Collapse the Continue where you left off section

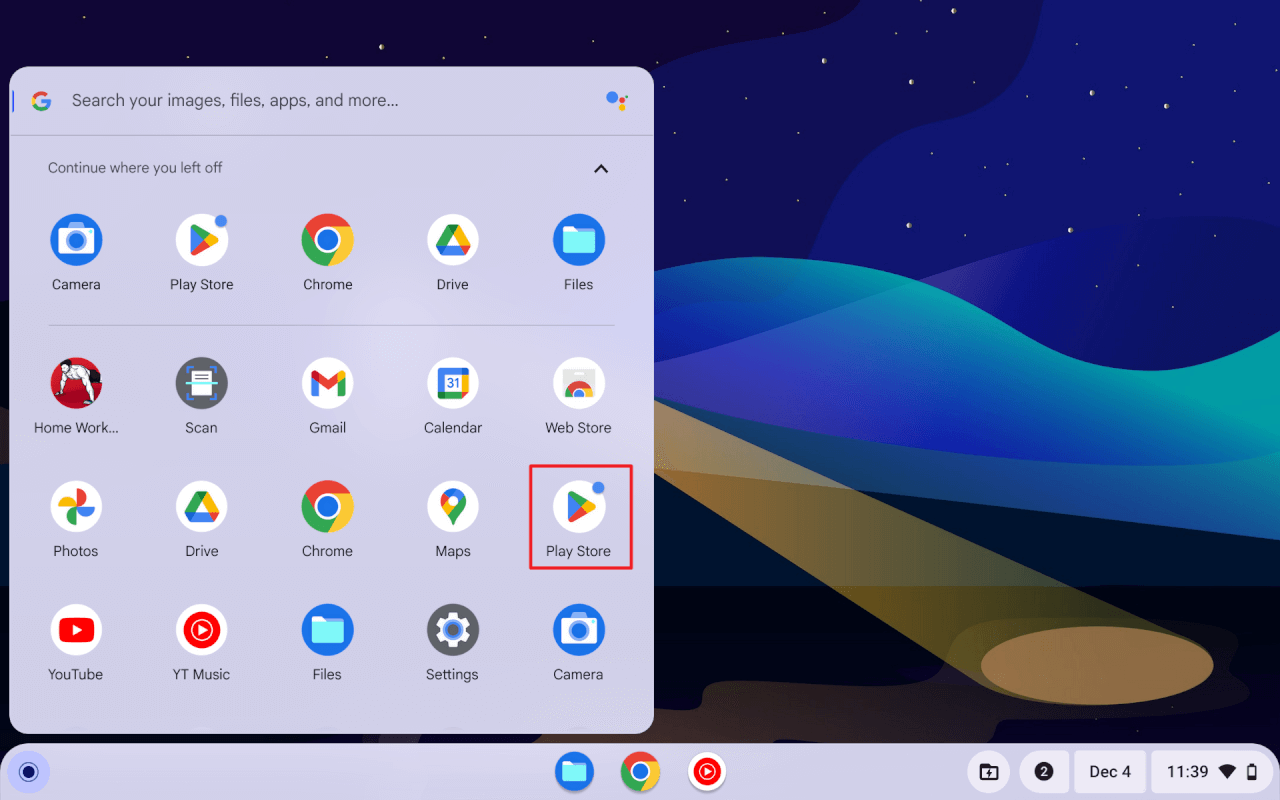(601, 168)
